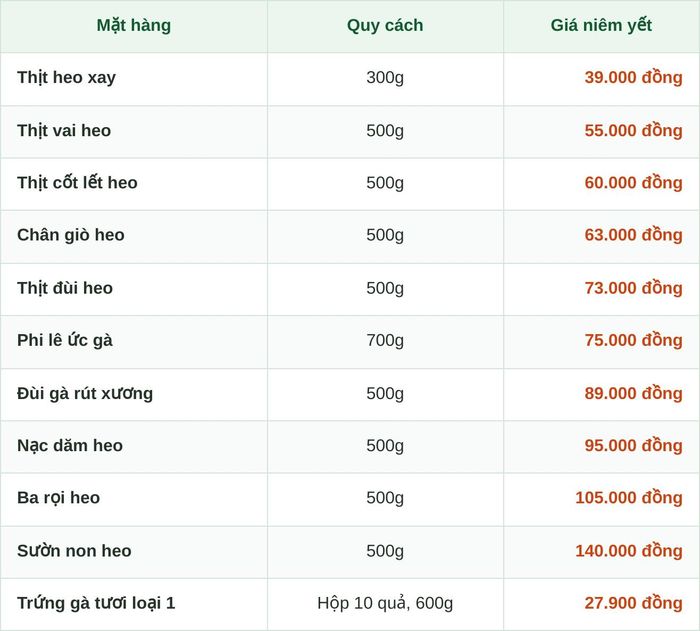
Task: Click the Sườn non heo product
Action: (74, 551)
